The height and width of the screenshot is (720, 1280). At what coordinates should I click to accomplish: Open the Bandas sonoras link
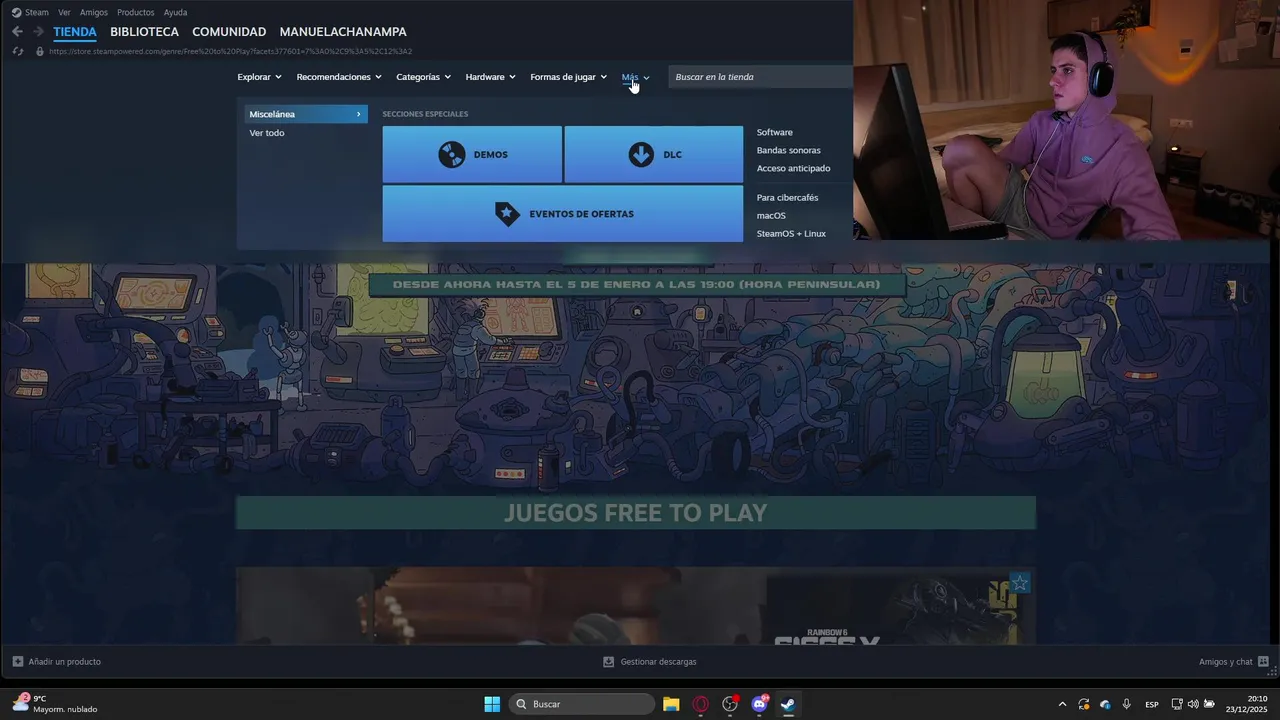click(x=789, y=150)
